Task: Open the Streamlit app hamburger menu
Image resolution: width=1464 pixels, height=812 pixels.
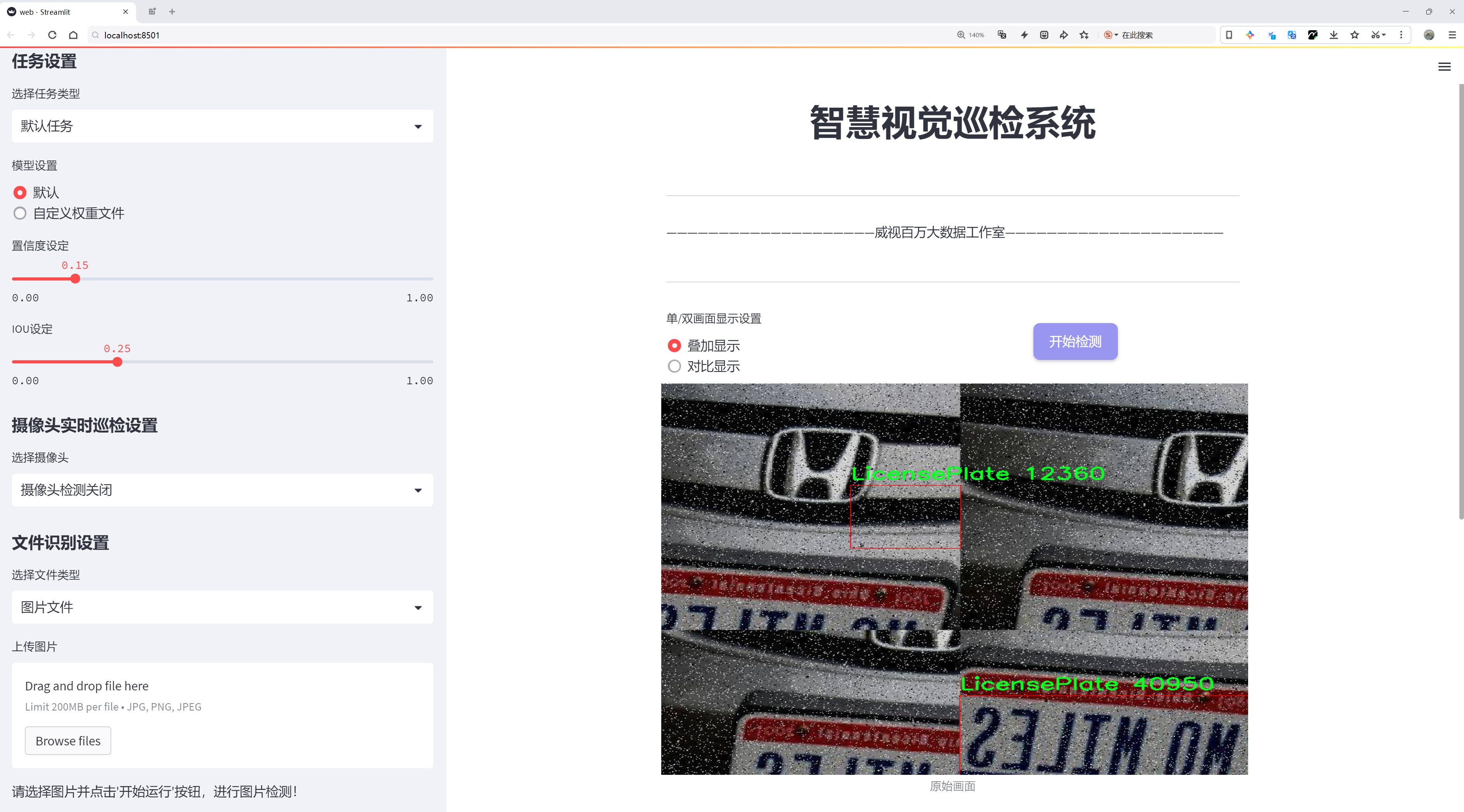Action: coord(1444,66)
